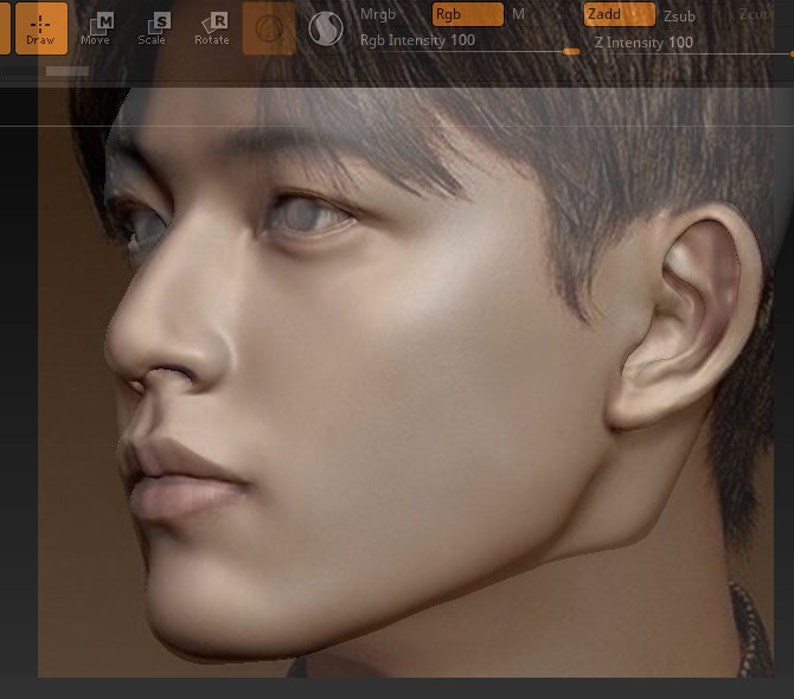This screenshot has width=794, height=699.
Task: Switch to the Move tool
Action: coord(95,29)
